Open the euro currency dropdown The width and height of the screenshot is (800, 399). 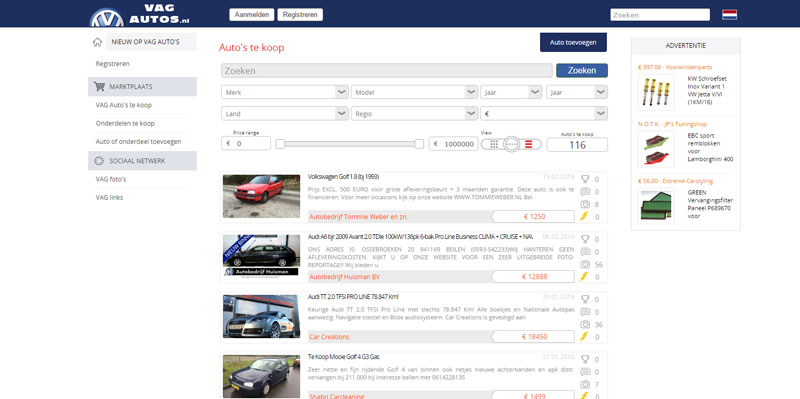click(544, 114)
